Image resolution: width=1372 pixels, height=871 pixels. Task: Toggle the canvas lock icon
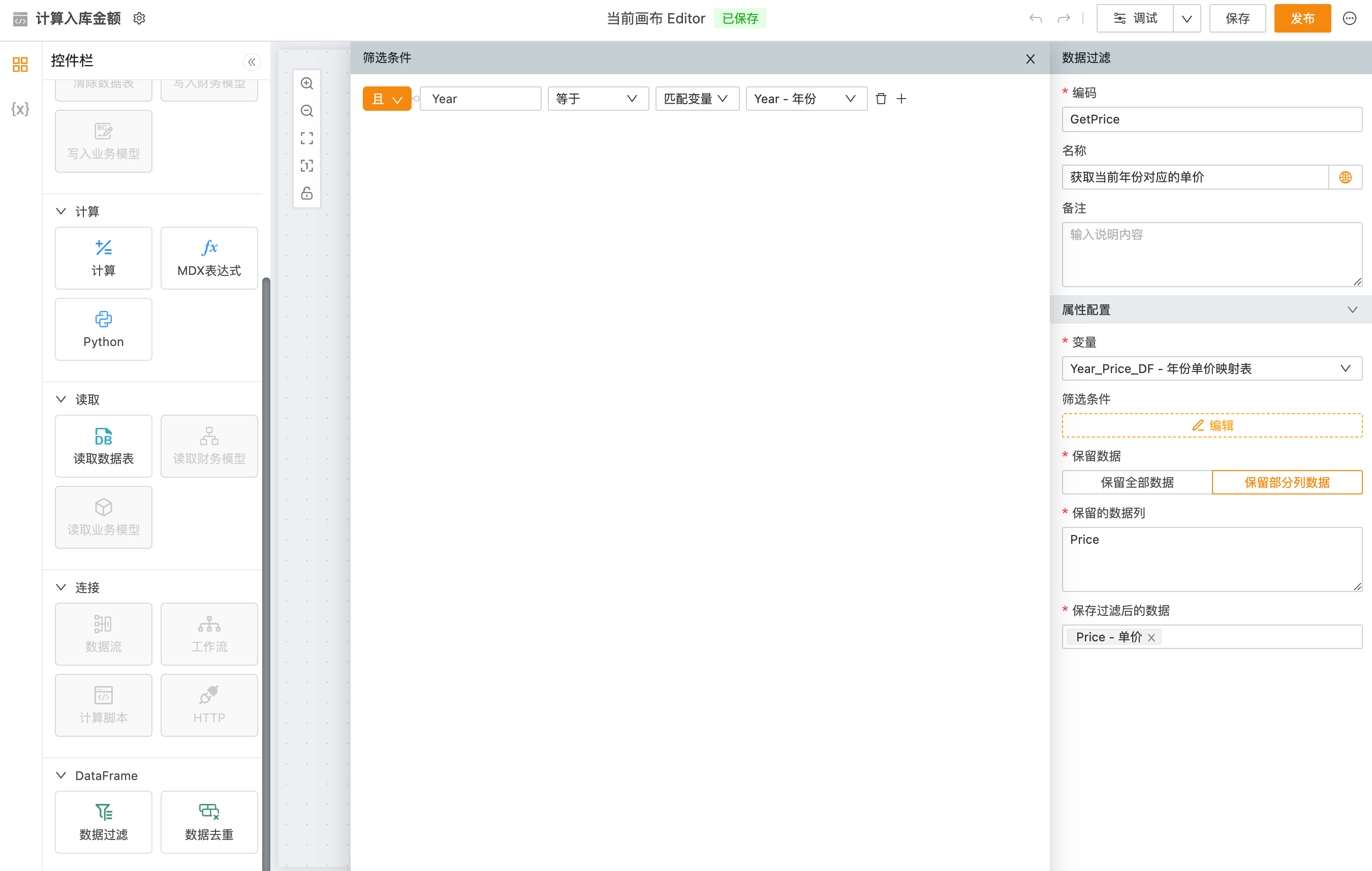point(306,193)
